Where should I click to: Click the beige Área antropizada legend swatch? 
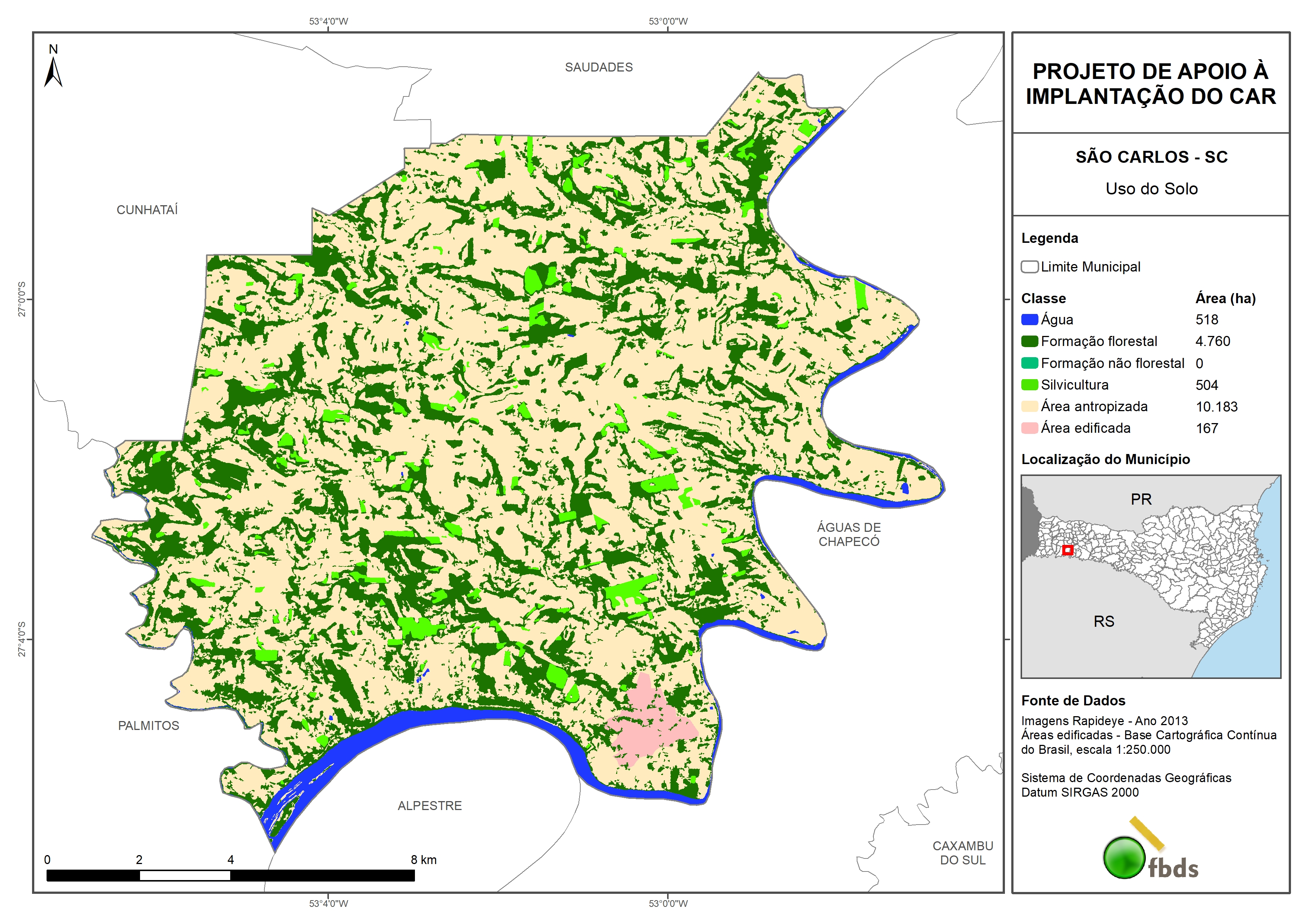coord(1029,406)
